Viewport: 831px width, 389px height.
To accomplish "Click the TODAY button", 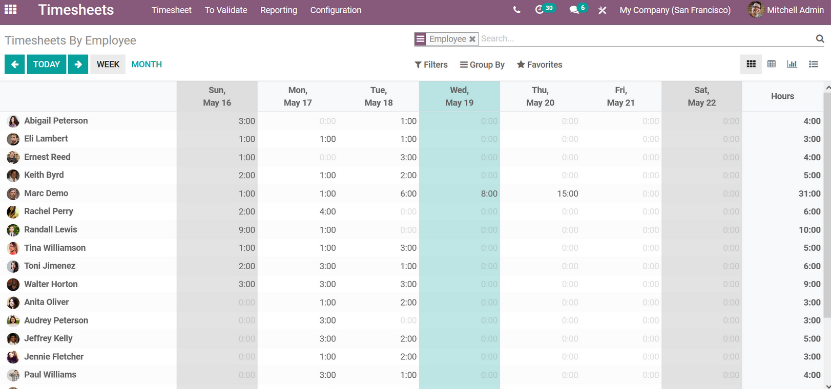I will click(x=47, y=64).
